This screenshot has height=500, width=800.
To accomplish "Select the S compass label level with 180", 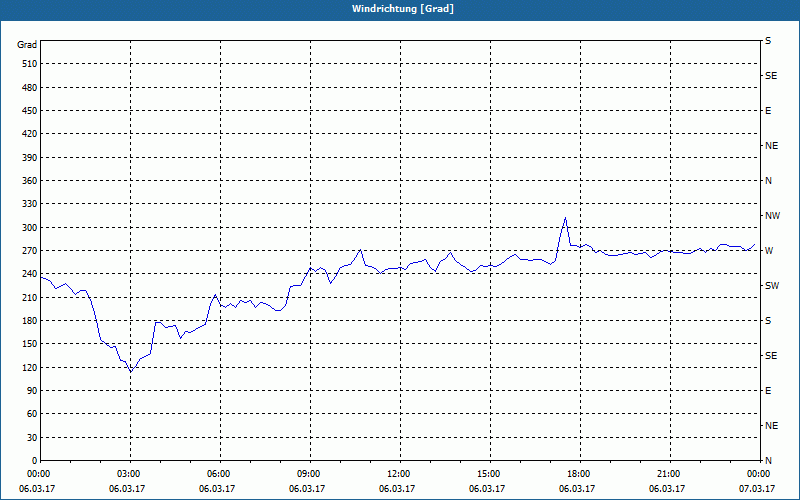I will (768, 320).
